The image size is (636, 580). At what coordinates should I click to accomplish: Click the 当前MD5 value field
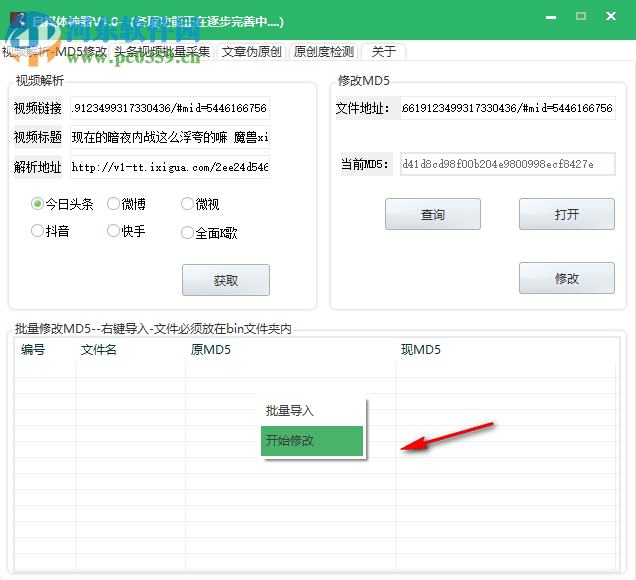pos(508,164)
